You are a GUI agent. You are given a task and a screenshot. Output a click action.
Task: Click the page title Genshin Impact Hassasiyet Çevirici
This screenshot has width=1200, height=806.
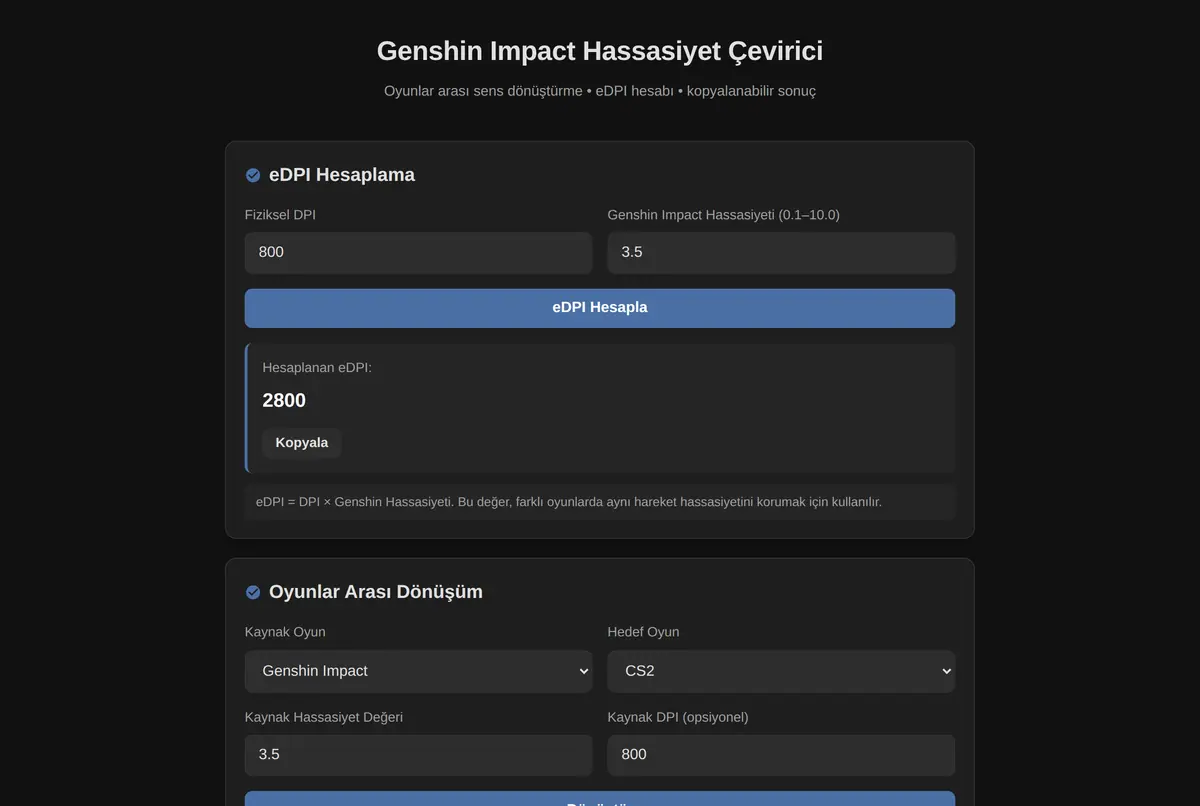(x=600, y=51)
